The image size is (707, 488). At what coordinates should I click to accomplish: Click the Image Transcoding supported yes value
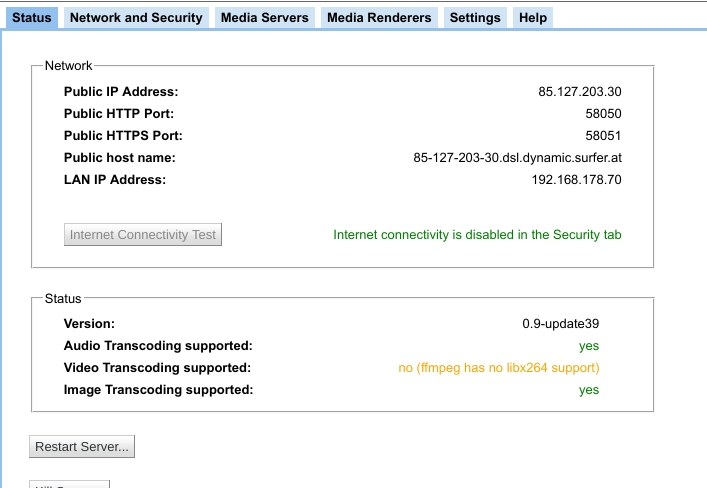point(589,390)
